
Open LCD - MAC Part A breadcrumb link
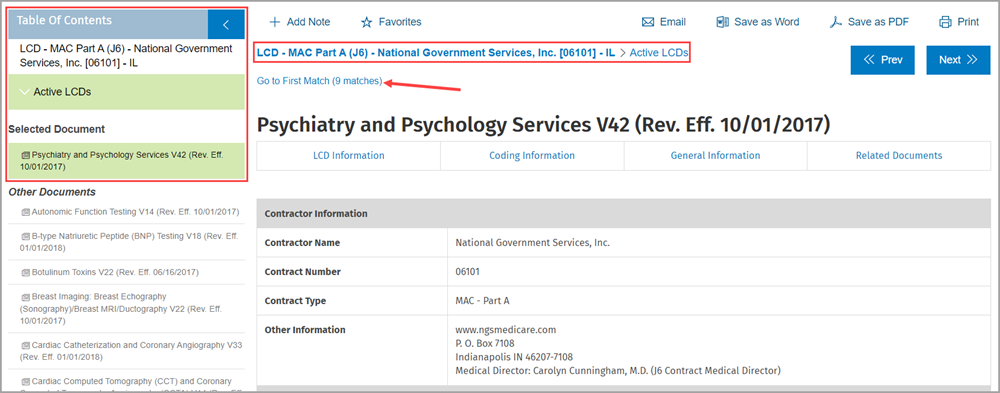tap(436, 54)
